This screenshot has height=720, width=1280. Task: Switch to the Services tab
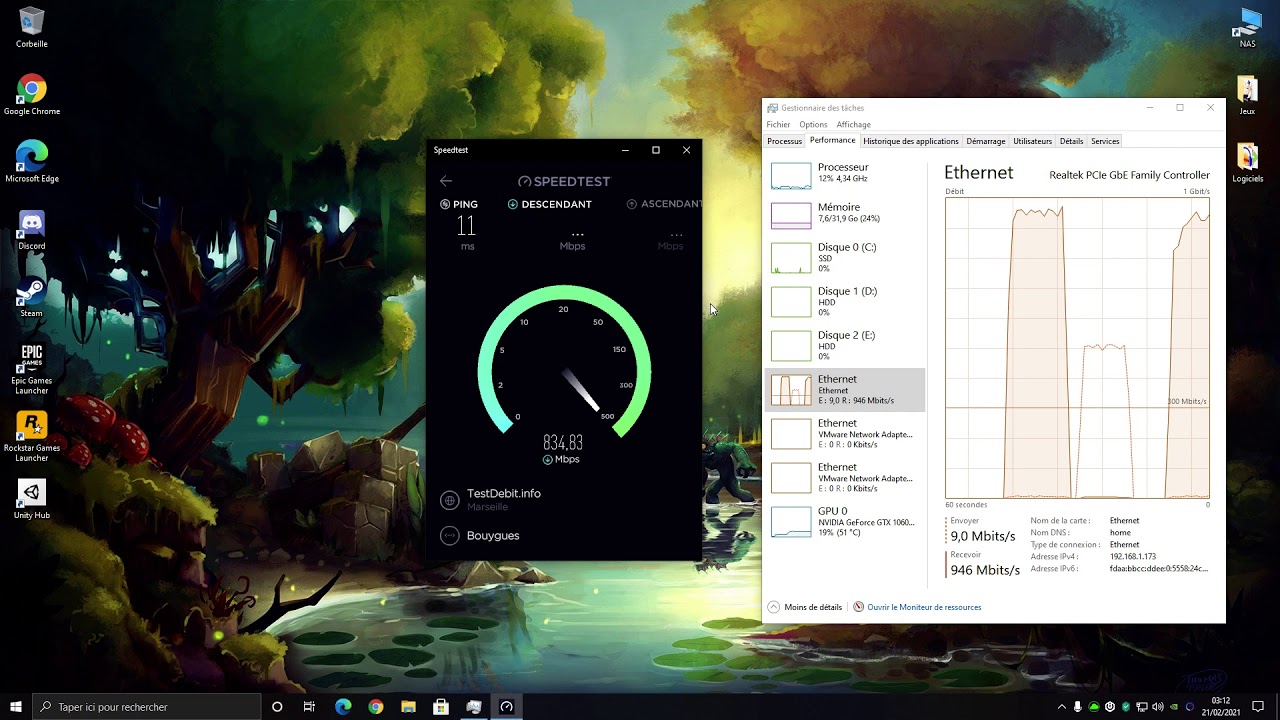[x=1105, y=141]
